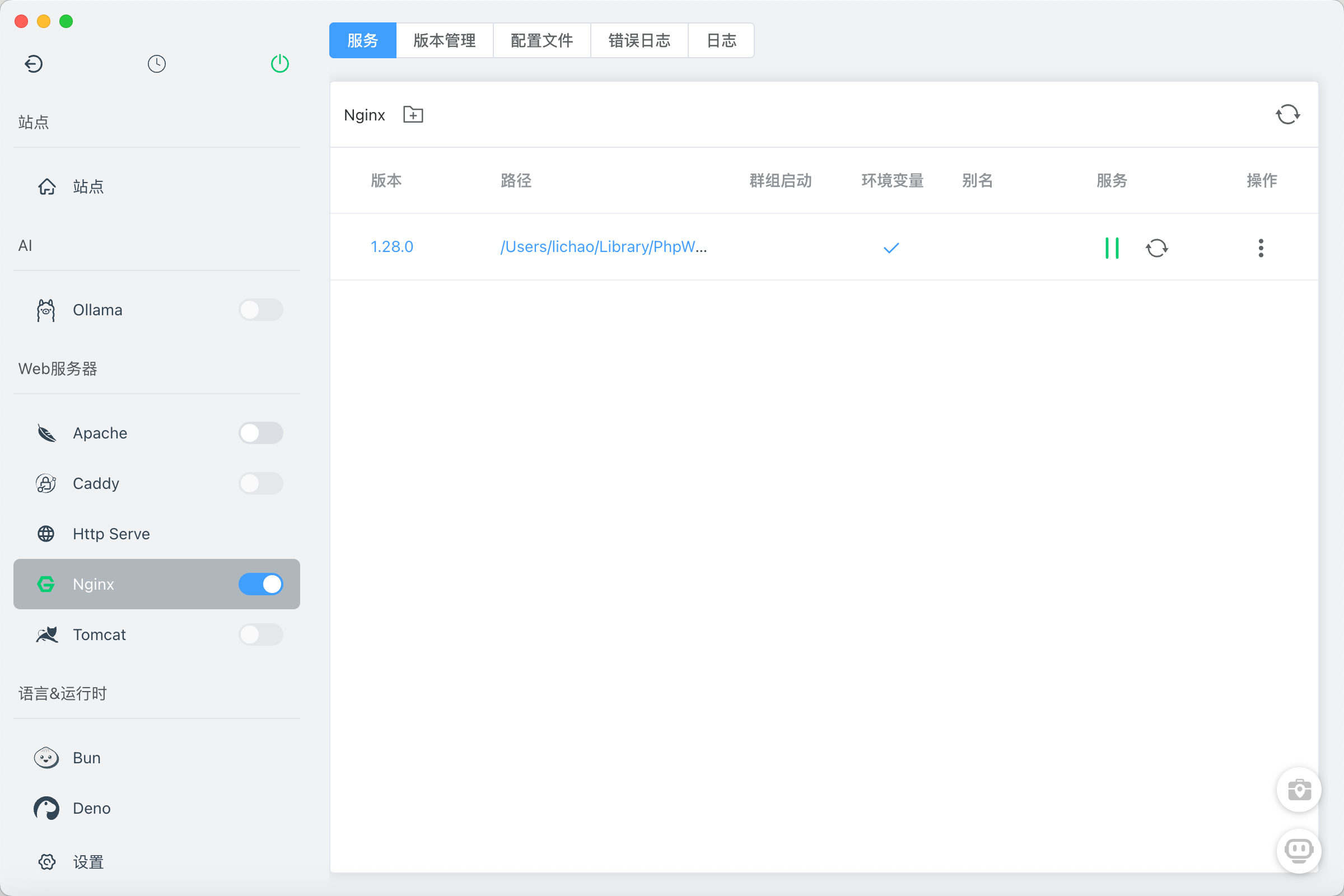Enable the Caddy toggle switch
This screenshot has height=896, width=1344.
pos(260,483)
